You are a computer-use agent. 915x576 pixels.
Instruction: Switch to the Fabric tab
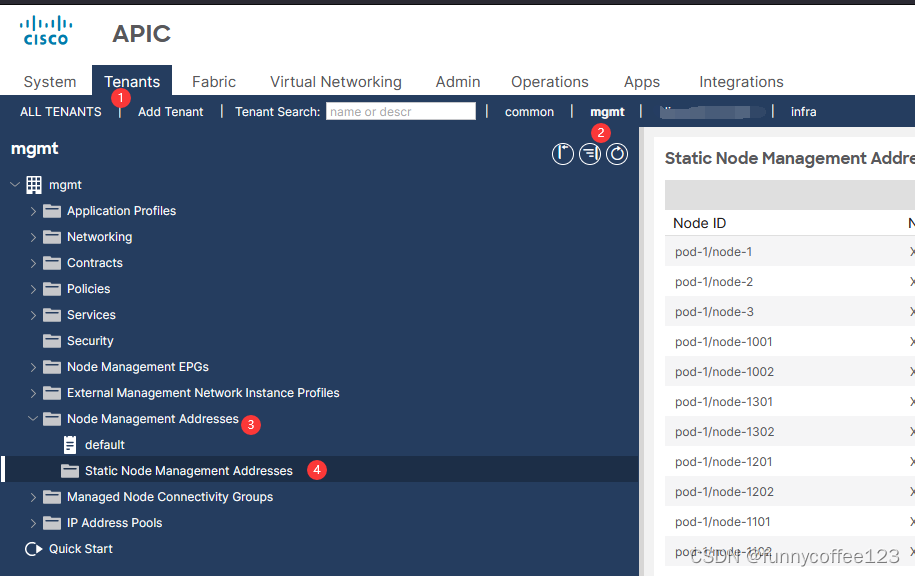pyautogui.click(x=214, y=82)
